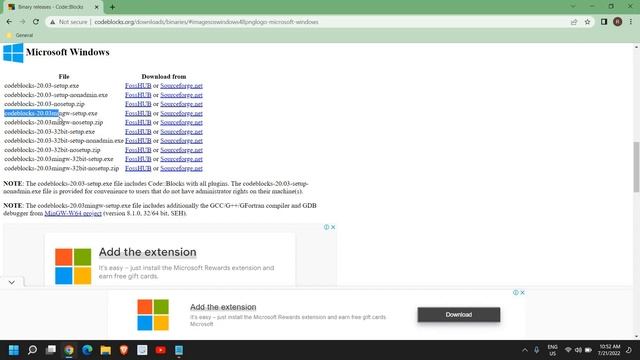FossHUB link for codeblocks-20.03-setup-nonadmin.exe
This screenshot has height=360, width=640.
pyautogui.click(x=138, y=95)
